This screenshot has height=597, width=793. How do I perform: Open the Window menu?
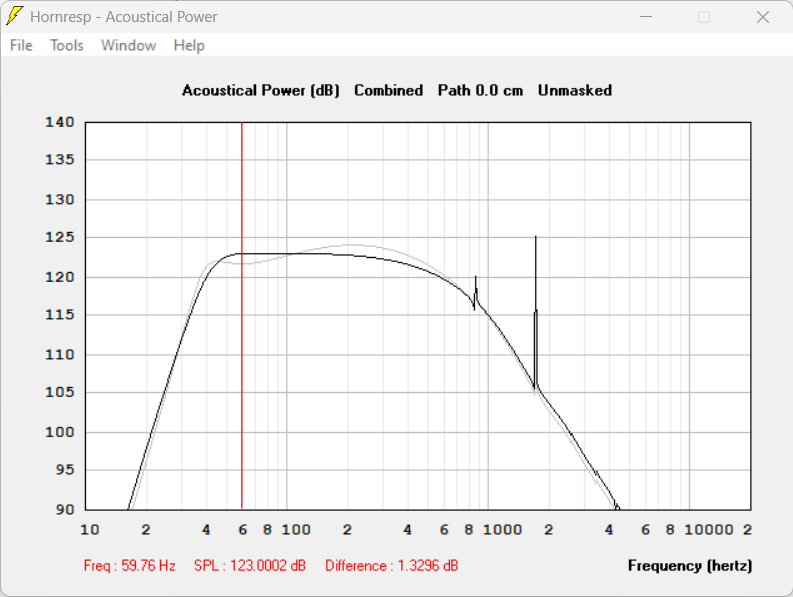(128, 46)
